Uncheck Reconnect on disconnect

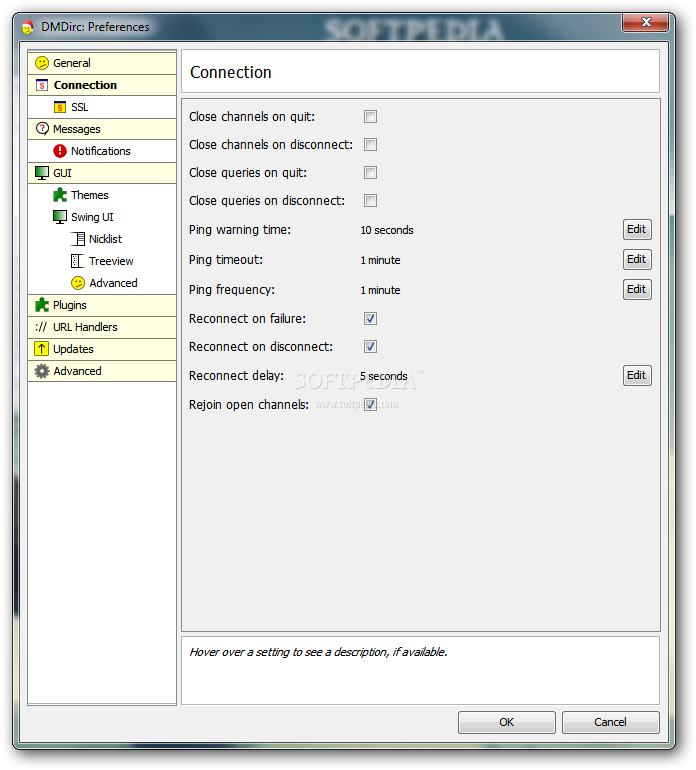pyautogui.click(x=370, y=347)
